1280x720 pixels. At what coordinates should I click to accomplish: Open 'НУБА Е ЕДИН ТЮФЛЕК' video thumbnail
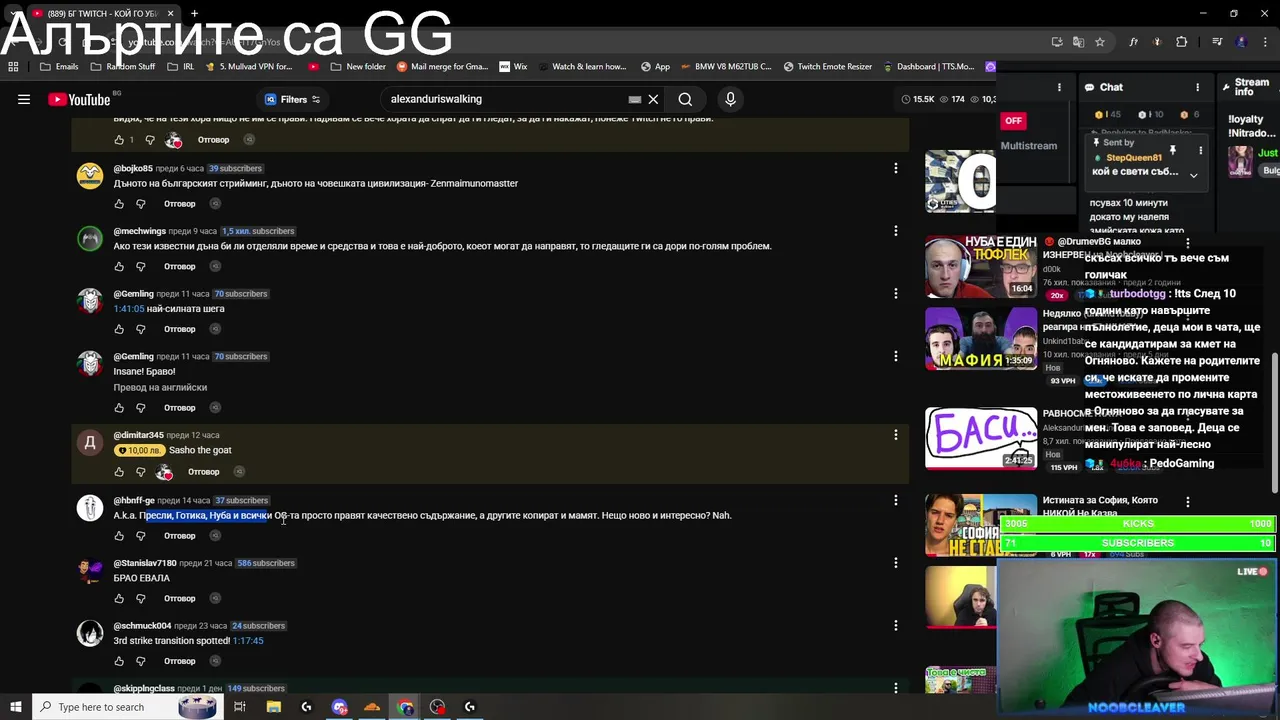981,267
